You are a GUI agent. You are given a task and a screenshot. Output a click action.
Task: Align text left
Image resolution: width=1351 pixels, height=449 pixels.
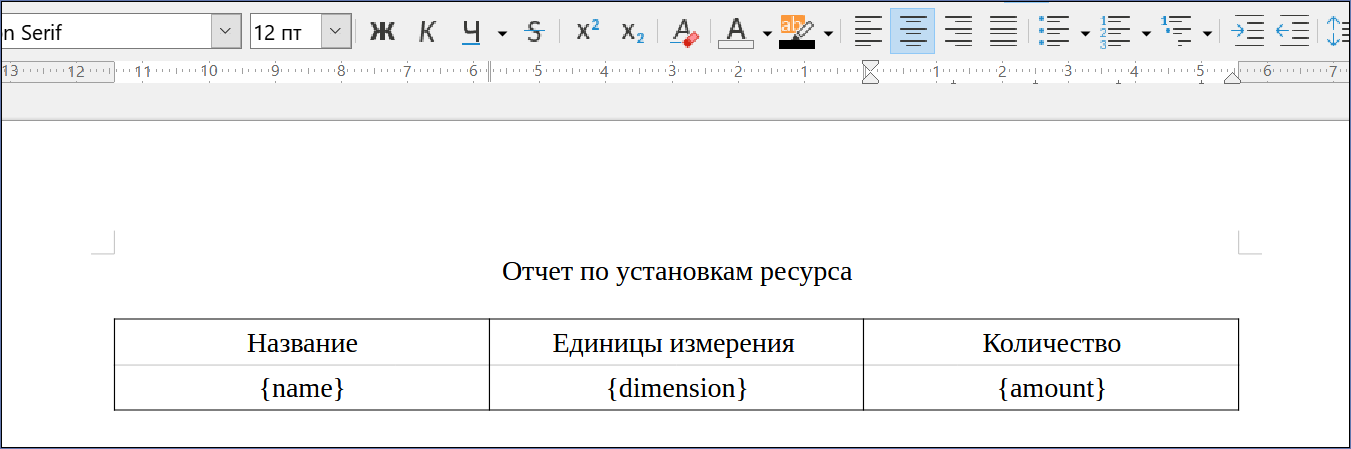869,32
